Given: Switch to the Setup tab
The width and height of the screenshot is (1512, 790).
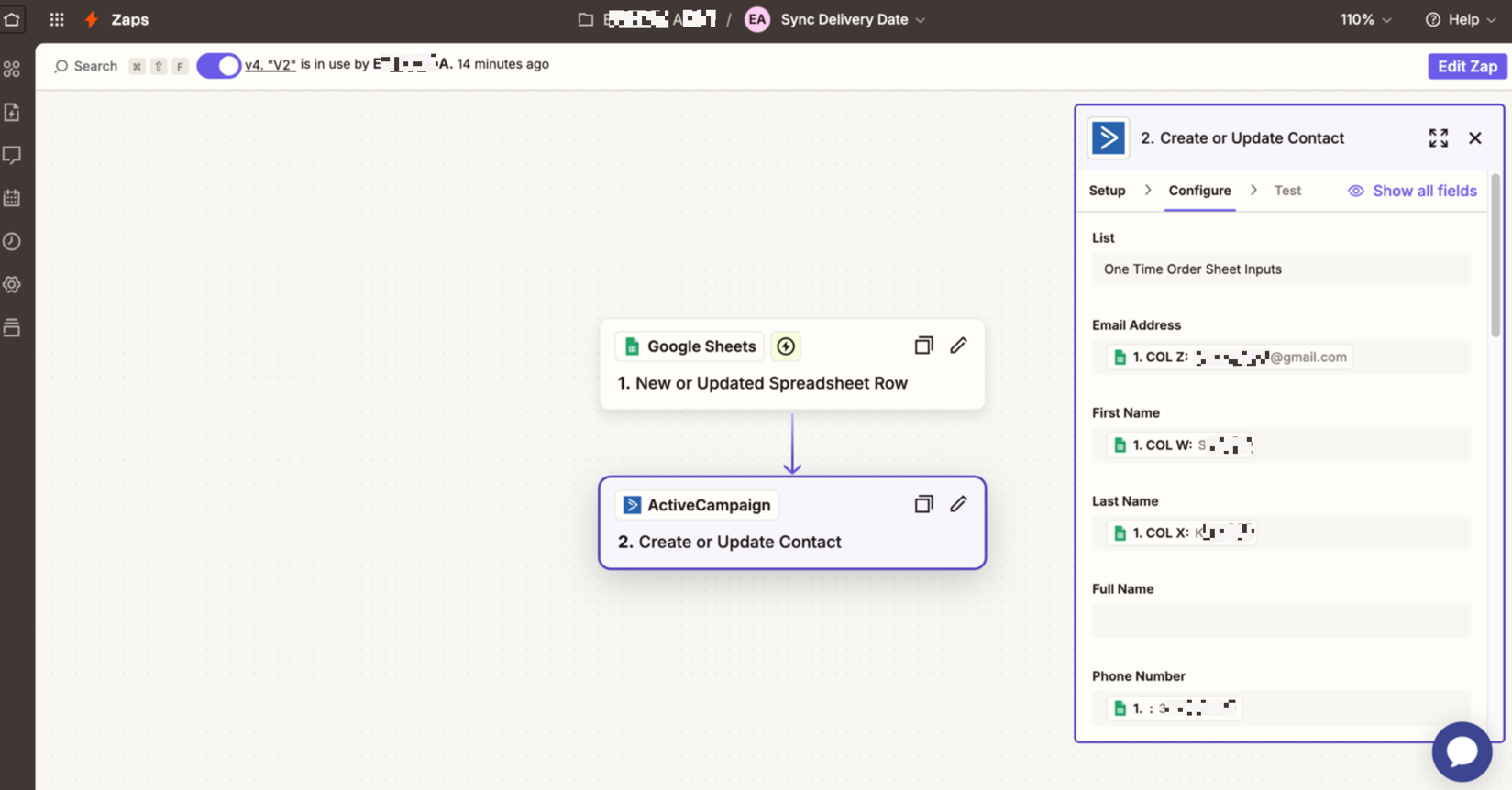Looking at the screenshot, I should click(1107, 191).
